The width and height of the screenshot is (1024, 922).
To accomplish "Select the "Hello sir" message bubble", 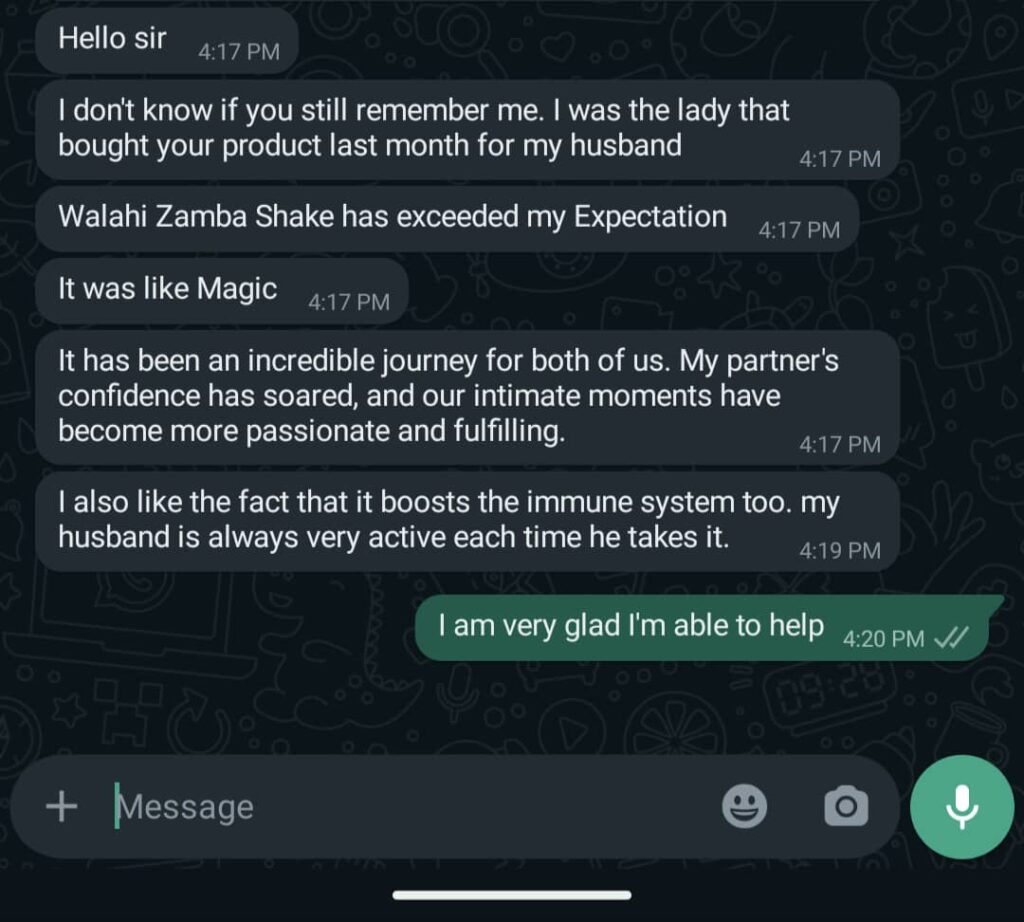I will point(167,40).
